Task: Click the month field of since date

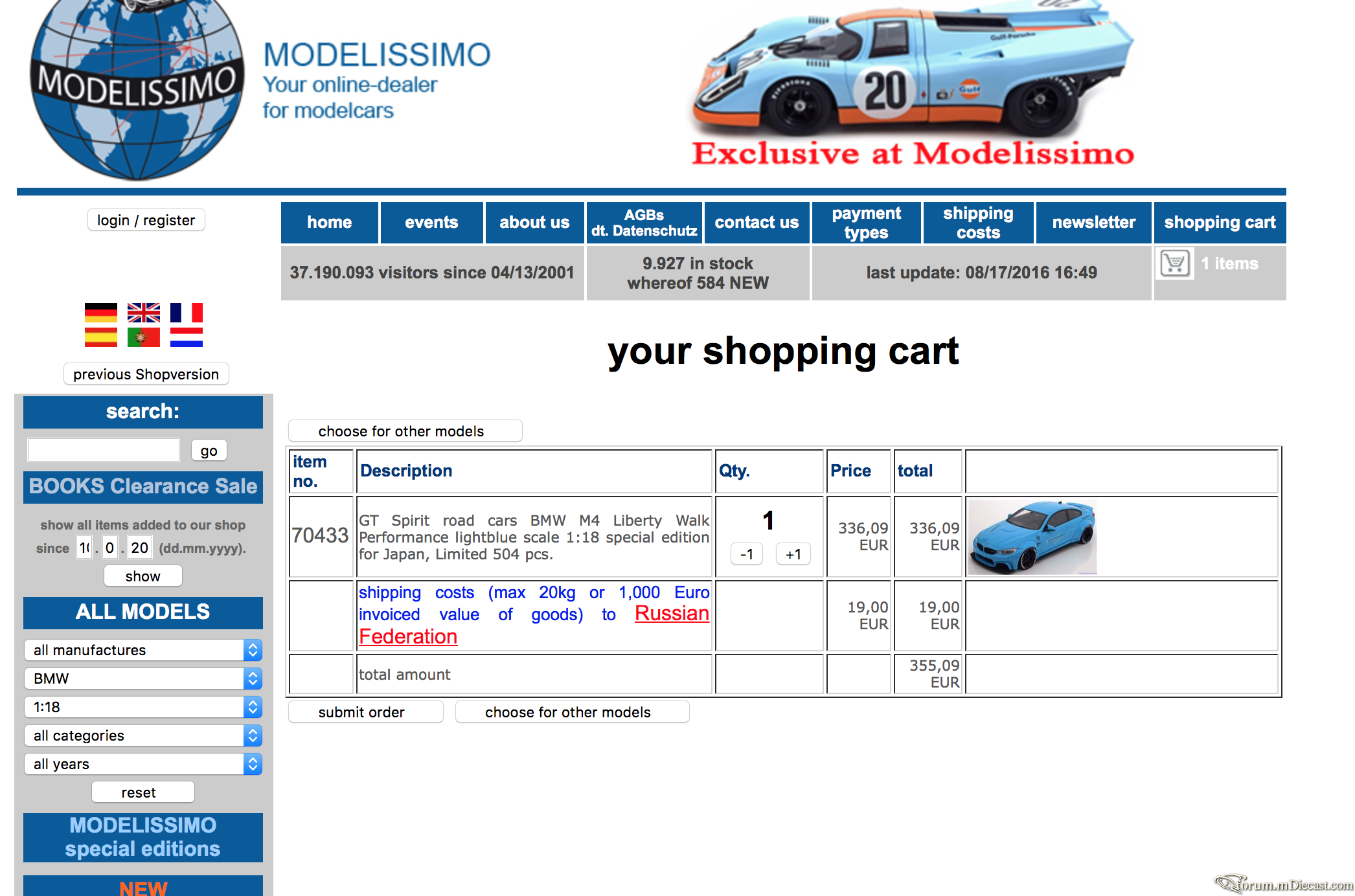Action: coord(109,548)
